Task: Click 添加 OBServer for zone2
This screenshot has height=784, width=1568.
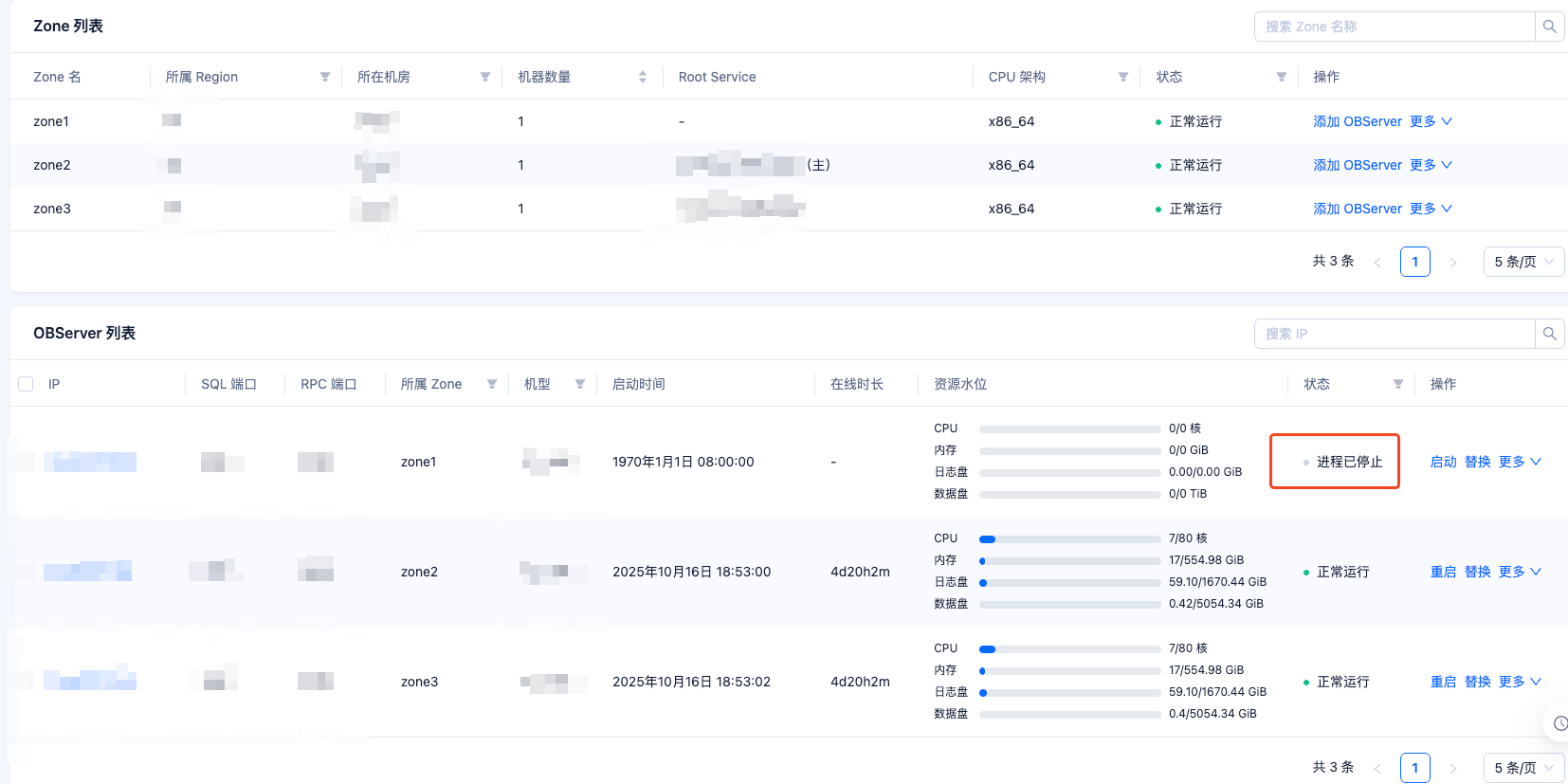Action: coord(1357,165)
